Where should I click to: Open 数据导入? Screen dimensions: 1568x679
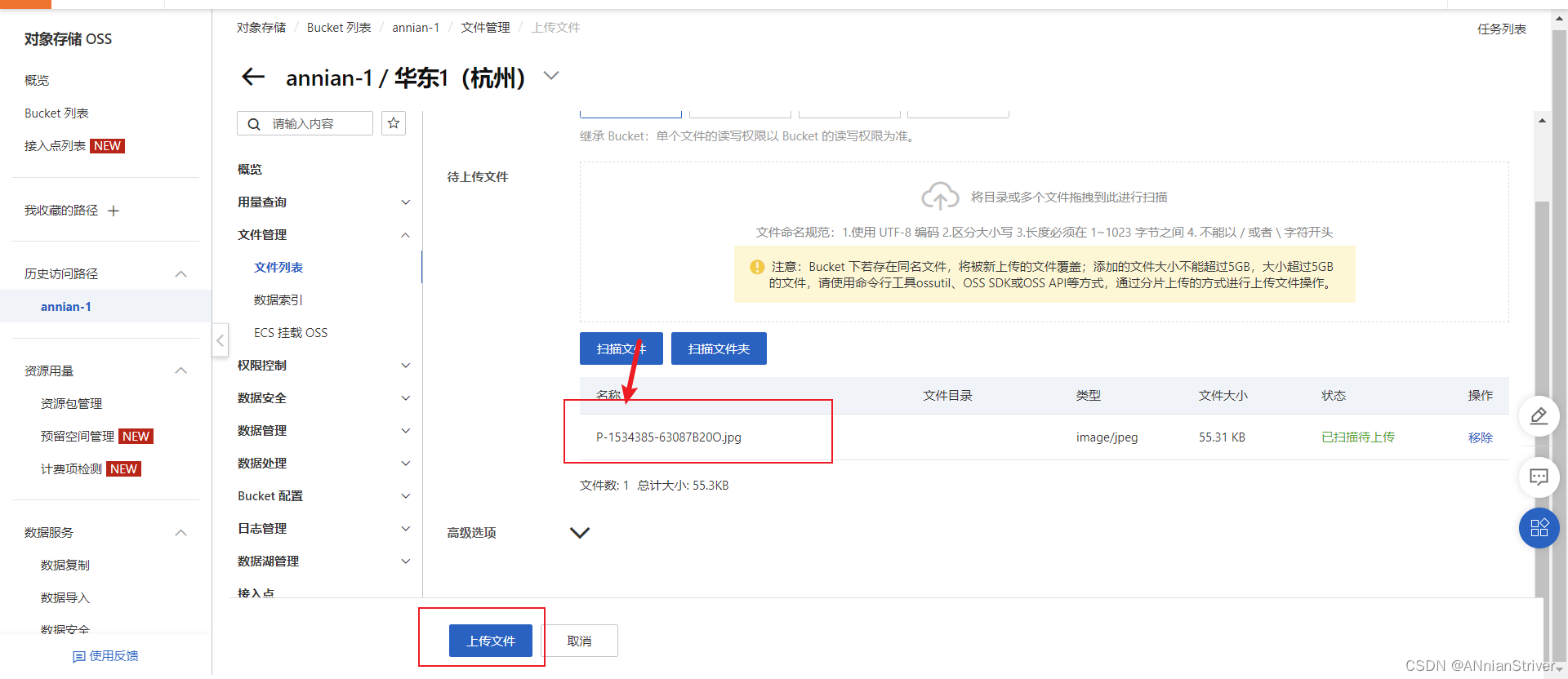coord(65,597)
